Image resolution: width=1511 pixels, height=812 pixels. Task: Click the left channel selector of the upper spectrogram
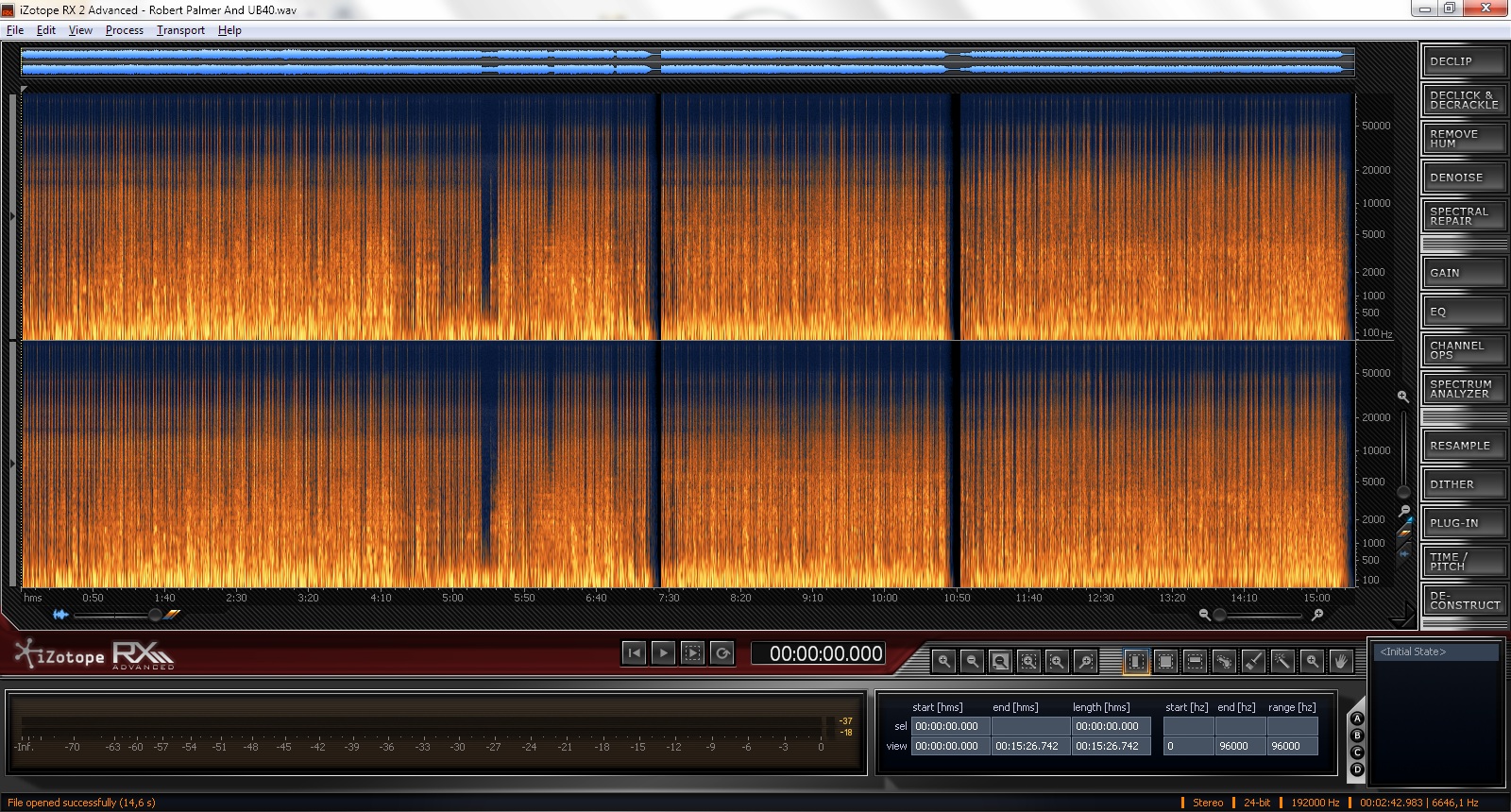point(13,216)
